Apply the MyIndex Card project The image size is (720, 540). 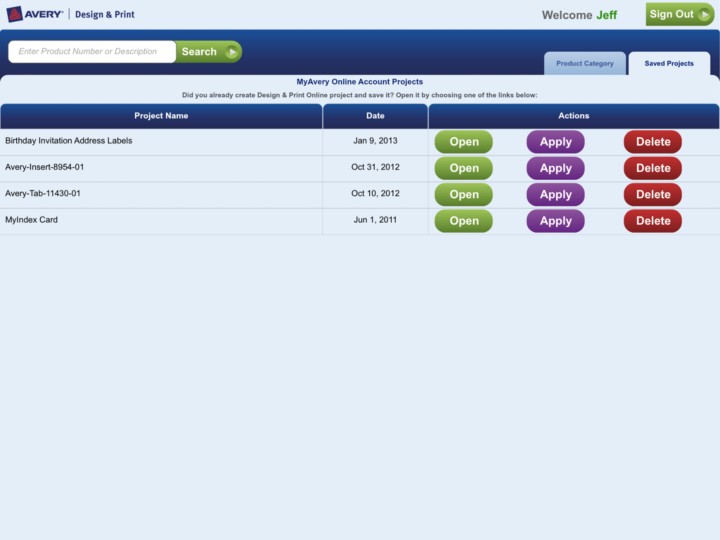tap(555, 221)
